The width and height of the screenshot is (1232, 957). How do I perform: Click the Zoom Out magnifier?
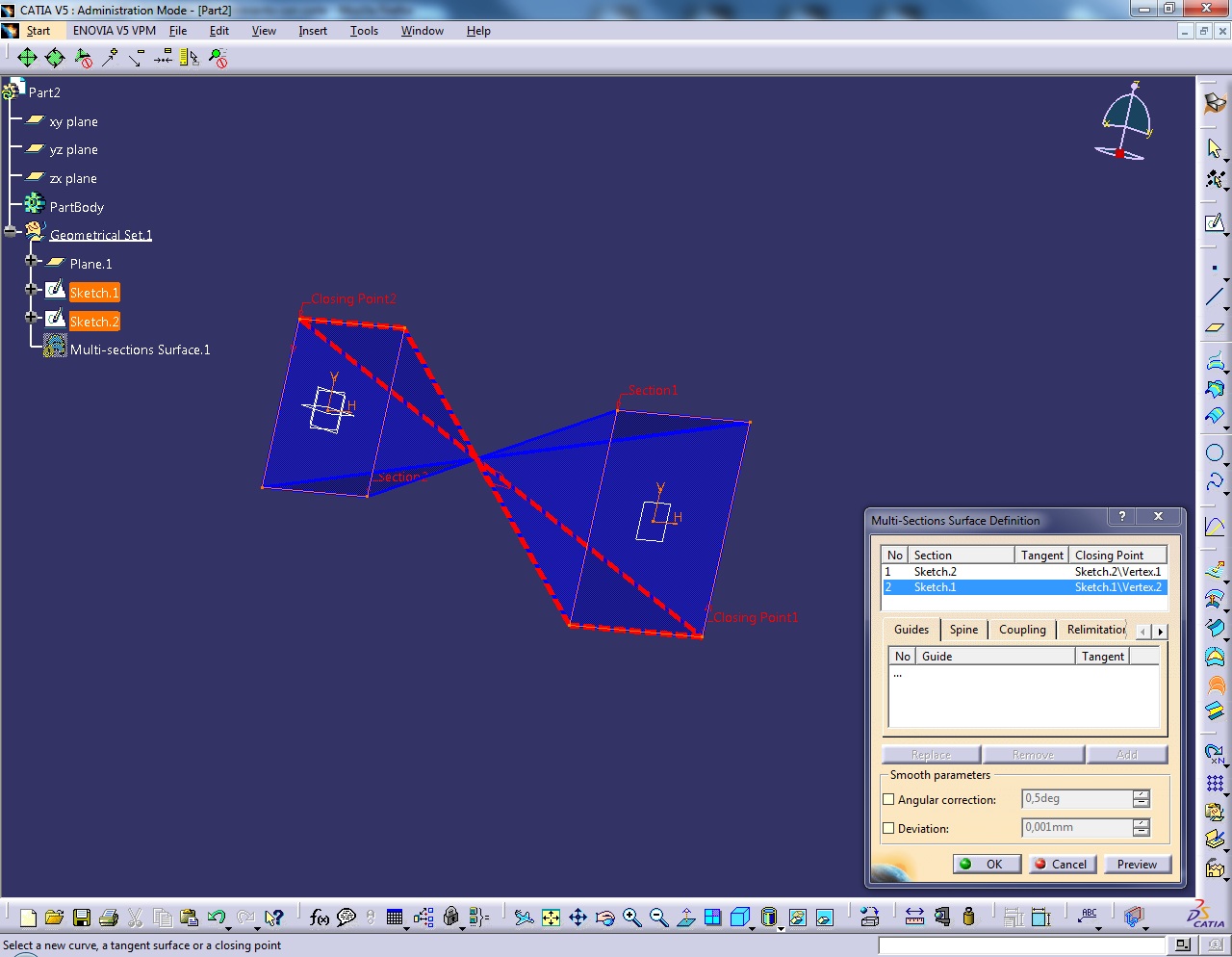pyautogui.click(x=658, y=918)
